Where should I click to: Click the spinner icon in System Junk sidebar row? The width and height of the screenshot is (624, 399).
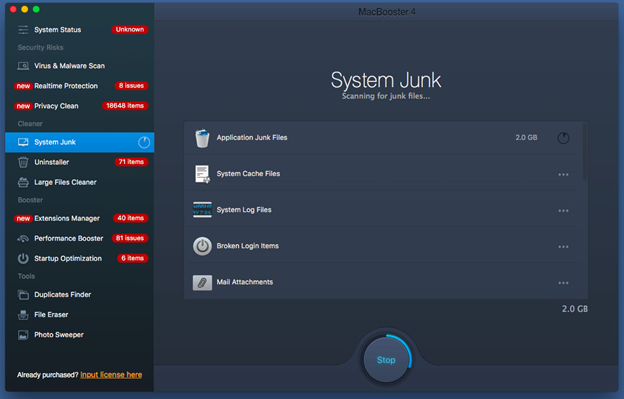144,142
